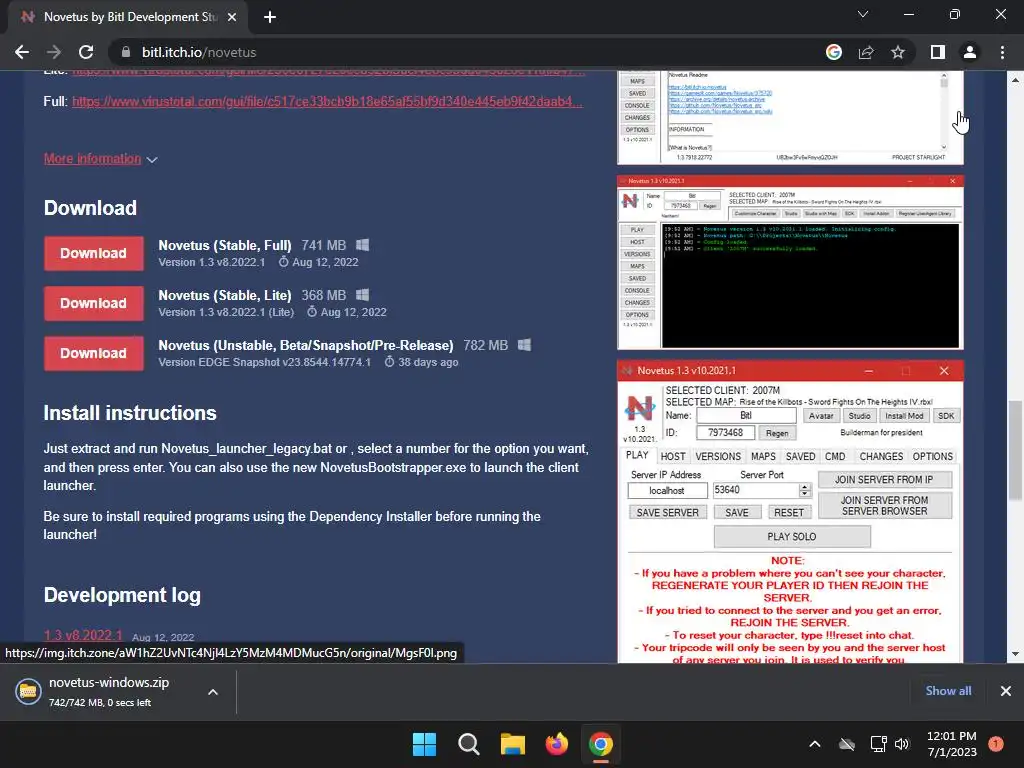Click clock icon beside 38 days ago

coord(389,362)
